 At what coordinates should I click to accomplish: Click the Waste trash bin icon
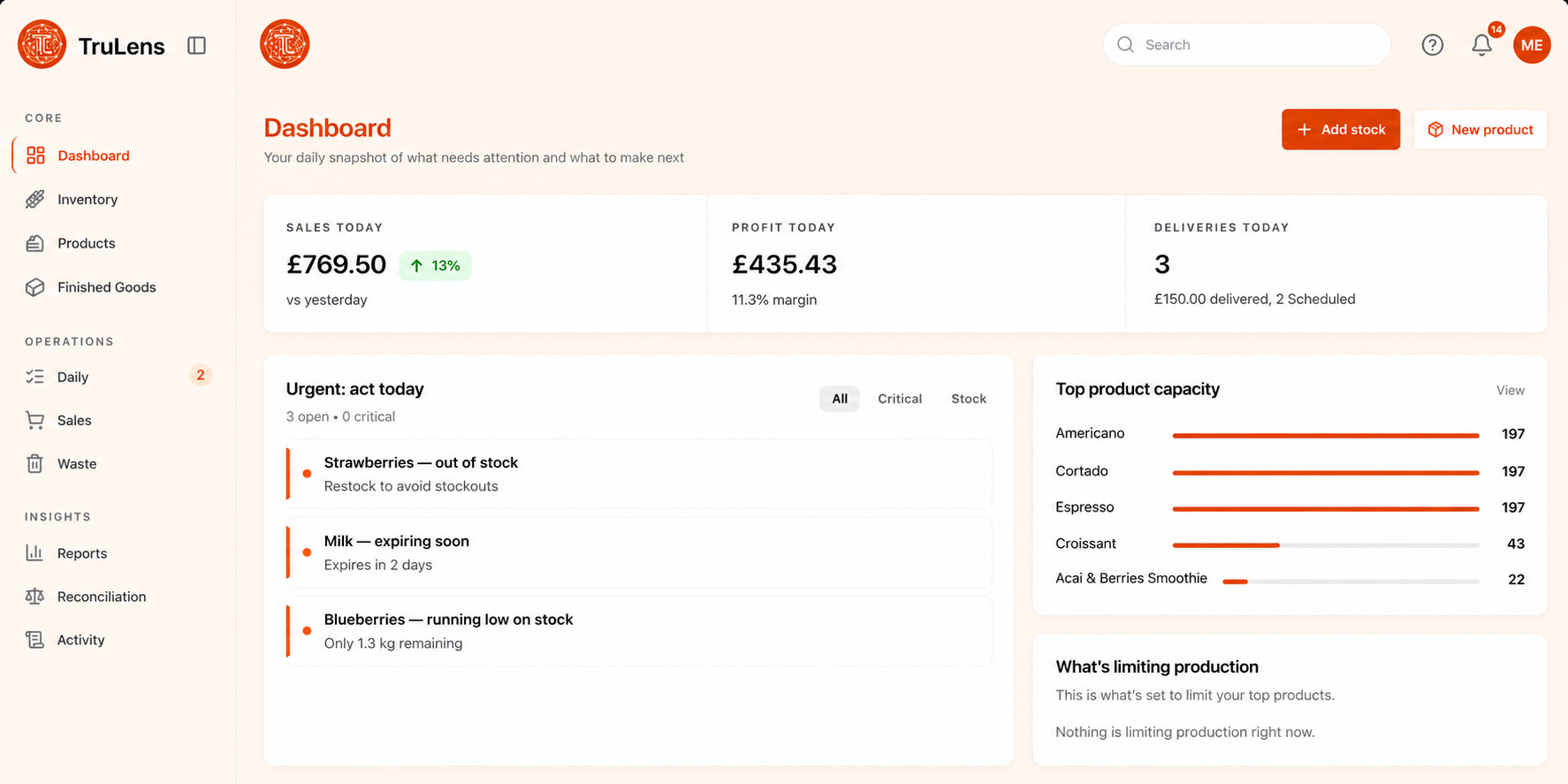click(x=35, y=463)
